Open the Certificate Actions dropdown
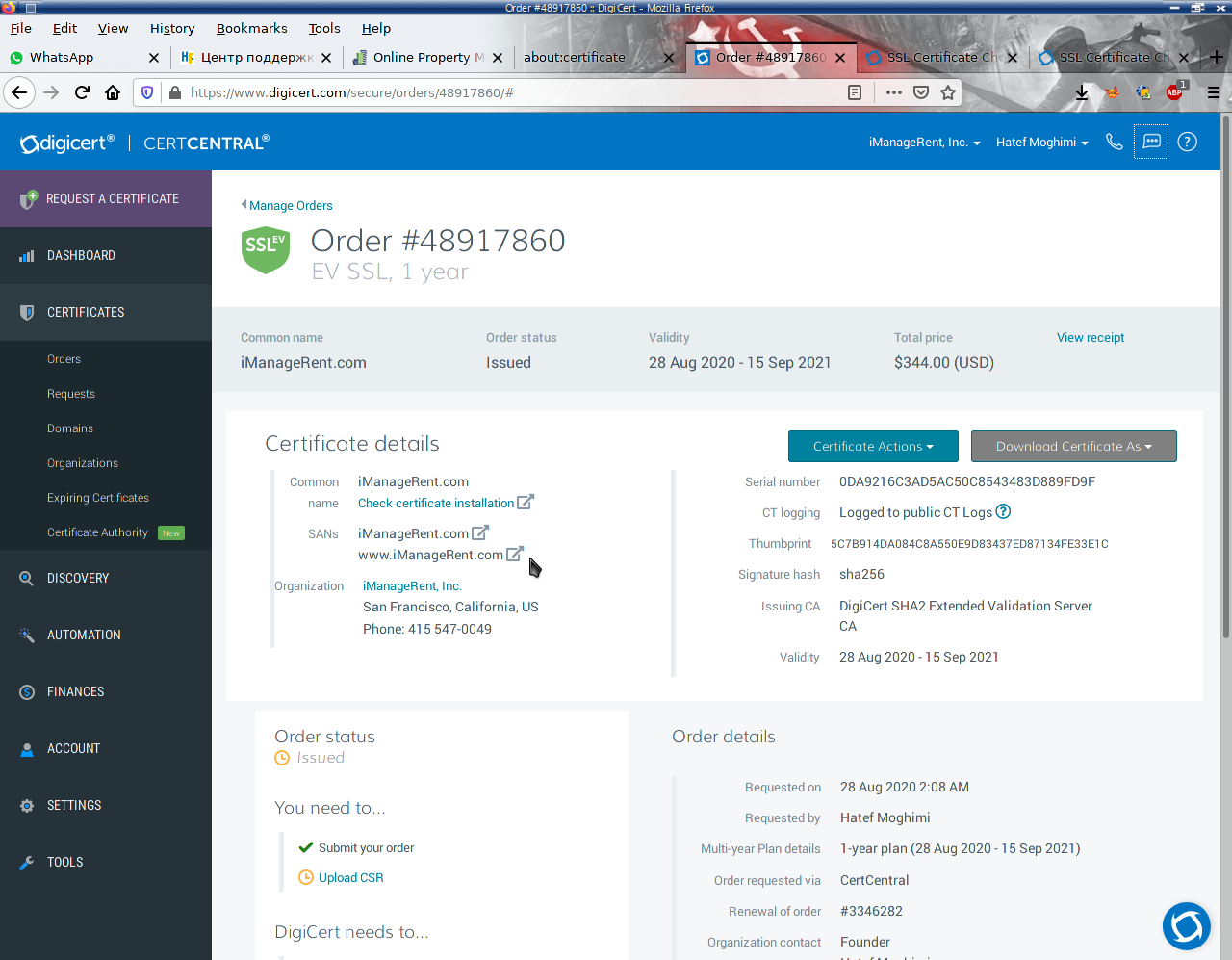 [873, 446]
